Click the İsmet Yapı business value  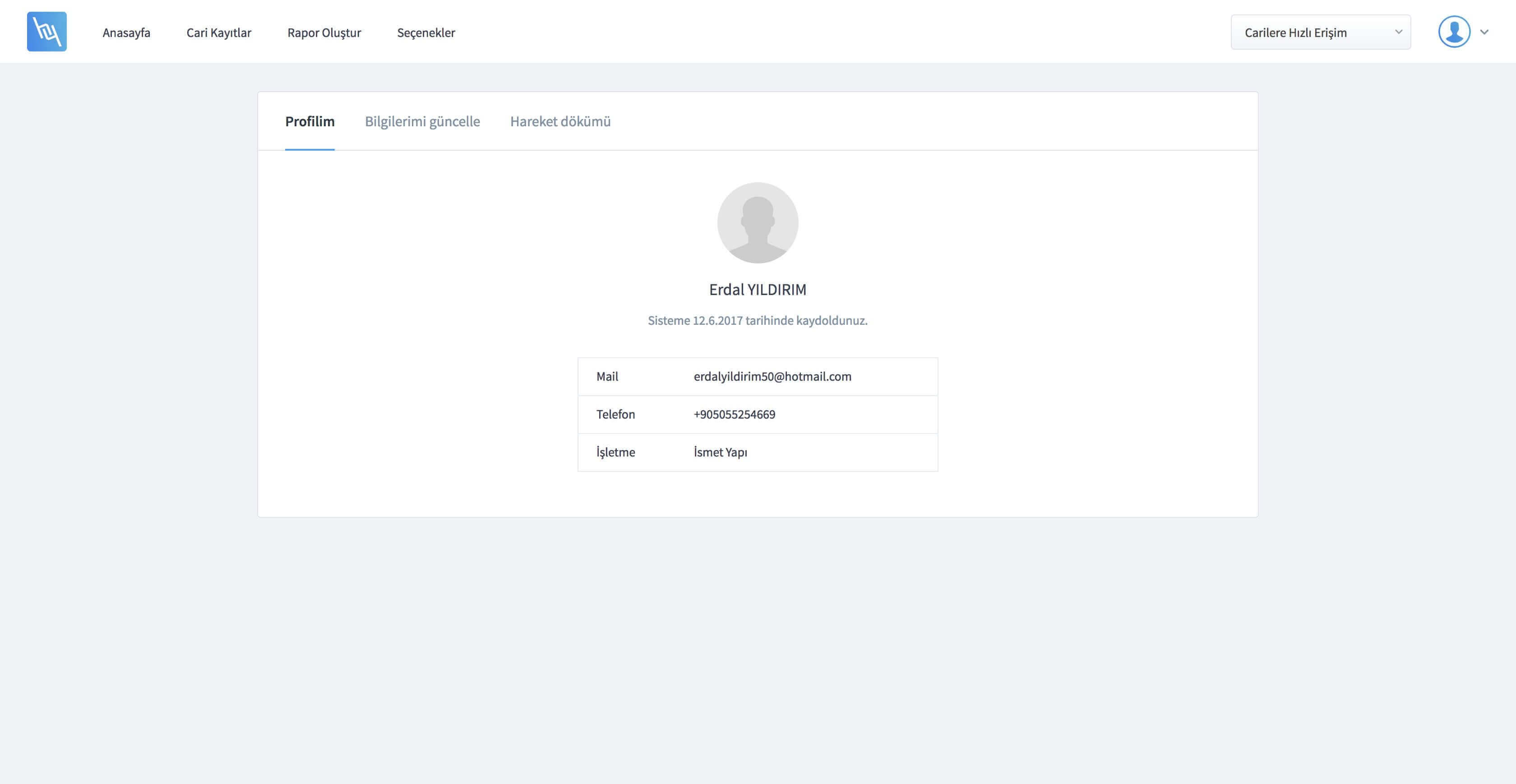point(720,452)
